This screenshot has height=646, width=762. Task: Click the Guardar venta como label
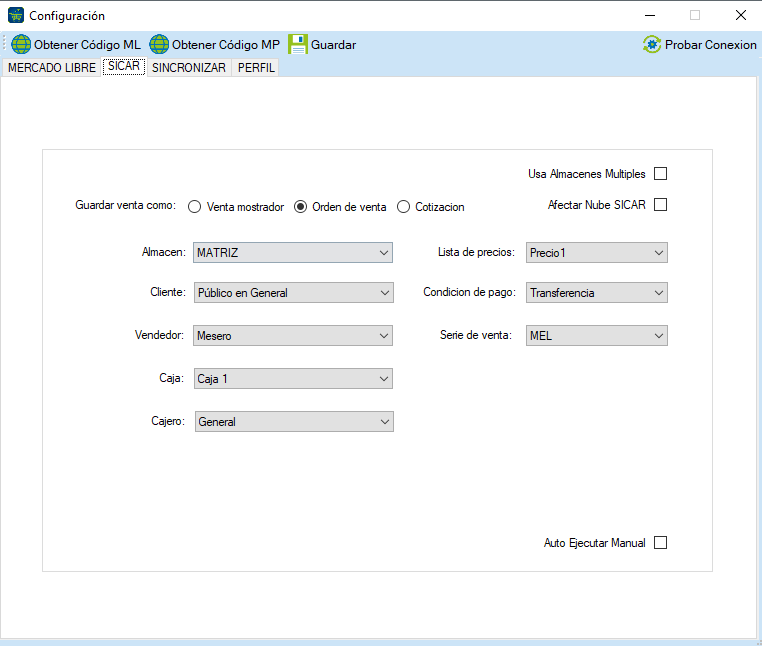tap(125, 205)
